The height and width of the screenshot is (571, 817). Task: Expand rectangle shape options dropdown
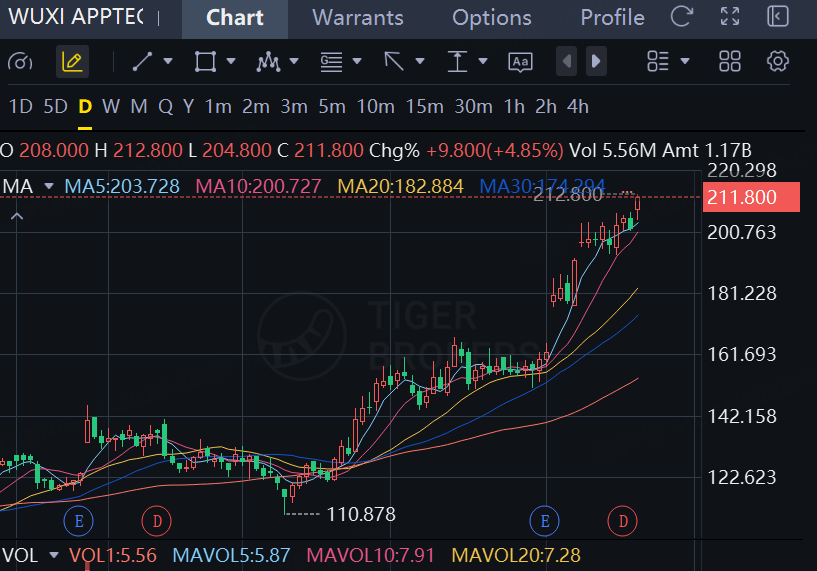coord(231,61)
